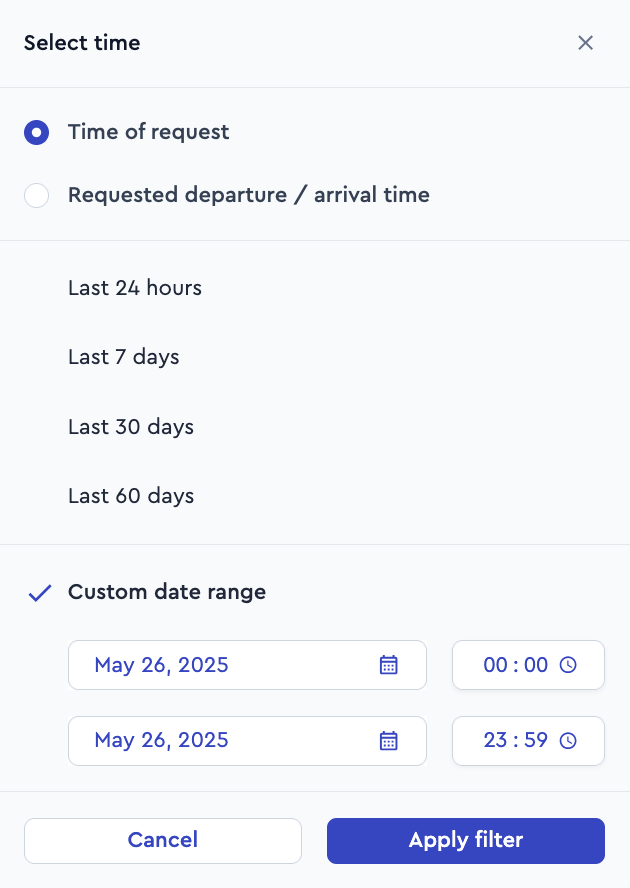Viewport: 630px width, 888px height.
Task: Choose the Last 7 days preset
Action: point(124,357)
